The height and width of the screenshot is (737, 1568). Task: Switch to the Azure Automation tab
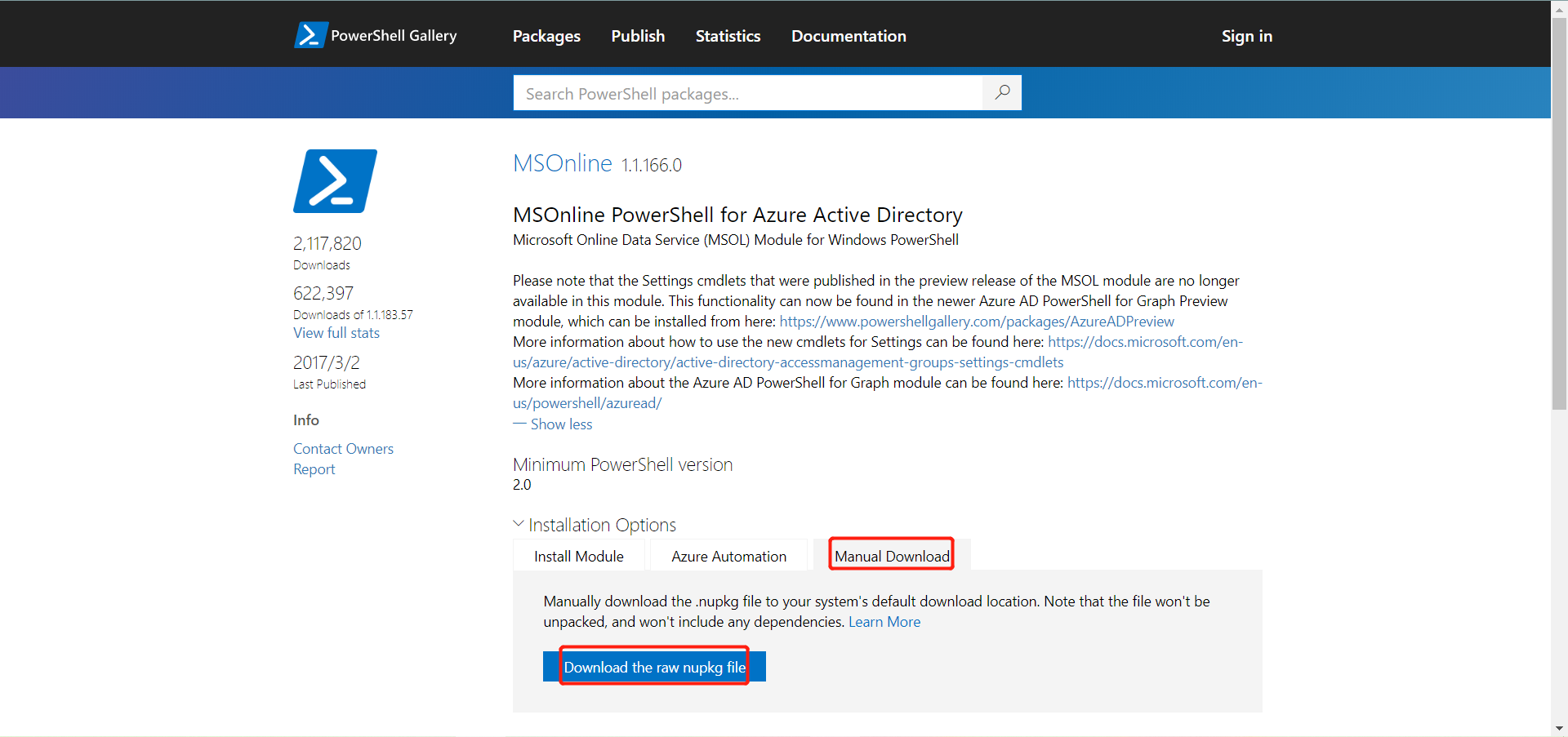[x=729, y=556]
